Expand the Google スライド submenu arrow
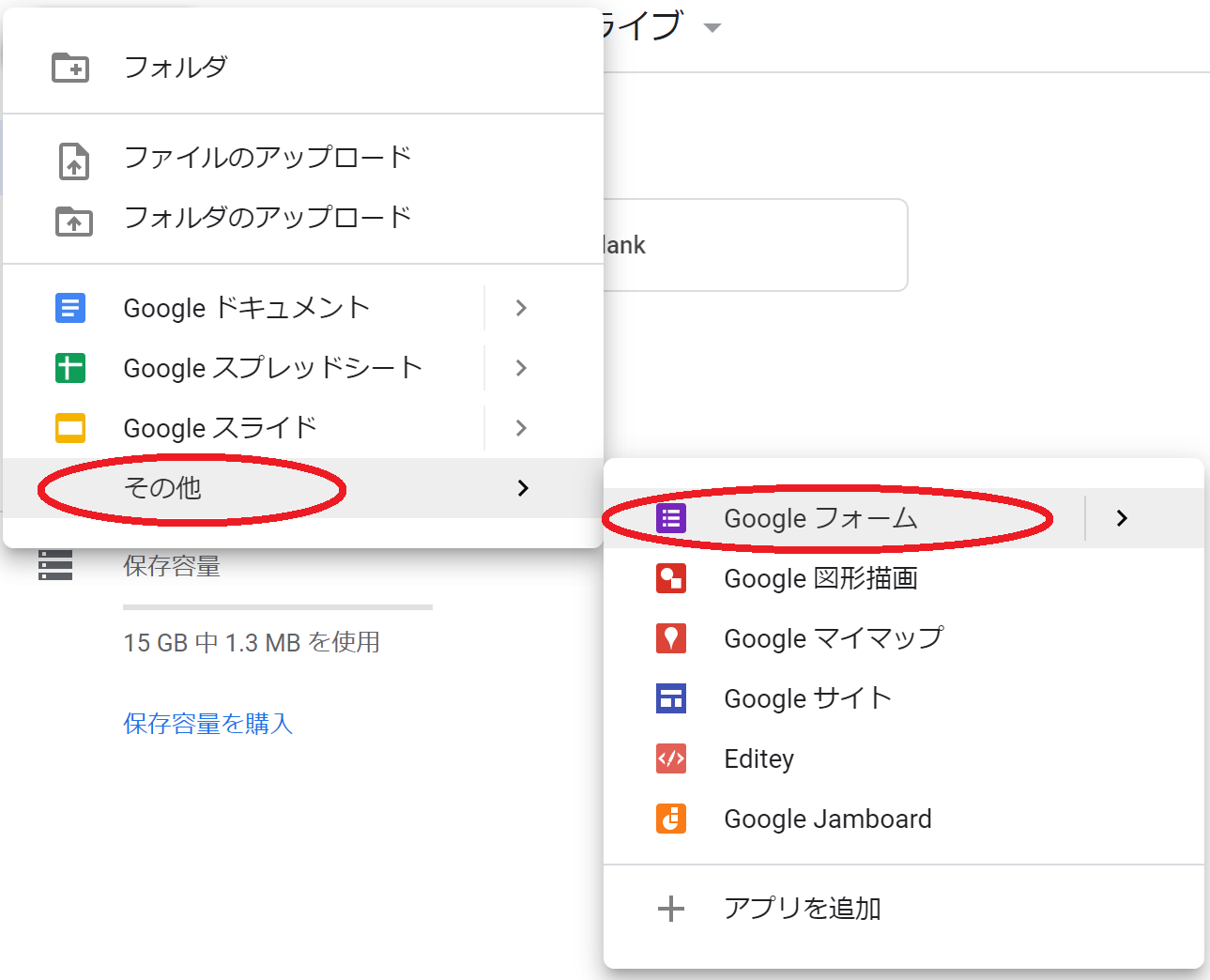Image resolution: width=1210 pixels, height=980 pixels. pyautogui.click(x=522, y=428)
